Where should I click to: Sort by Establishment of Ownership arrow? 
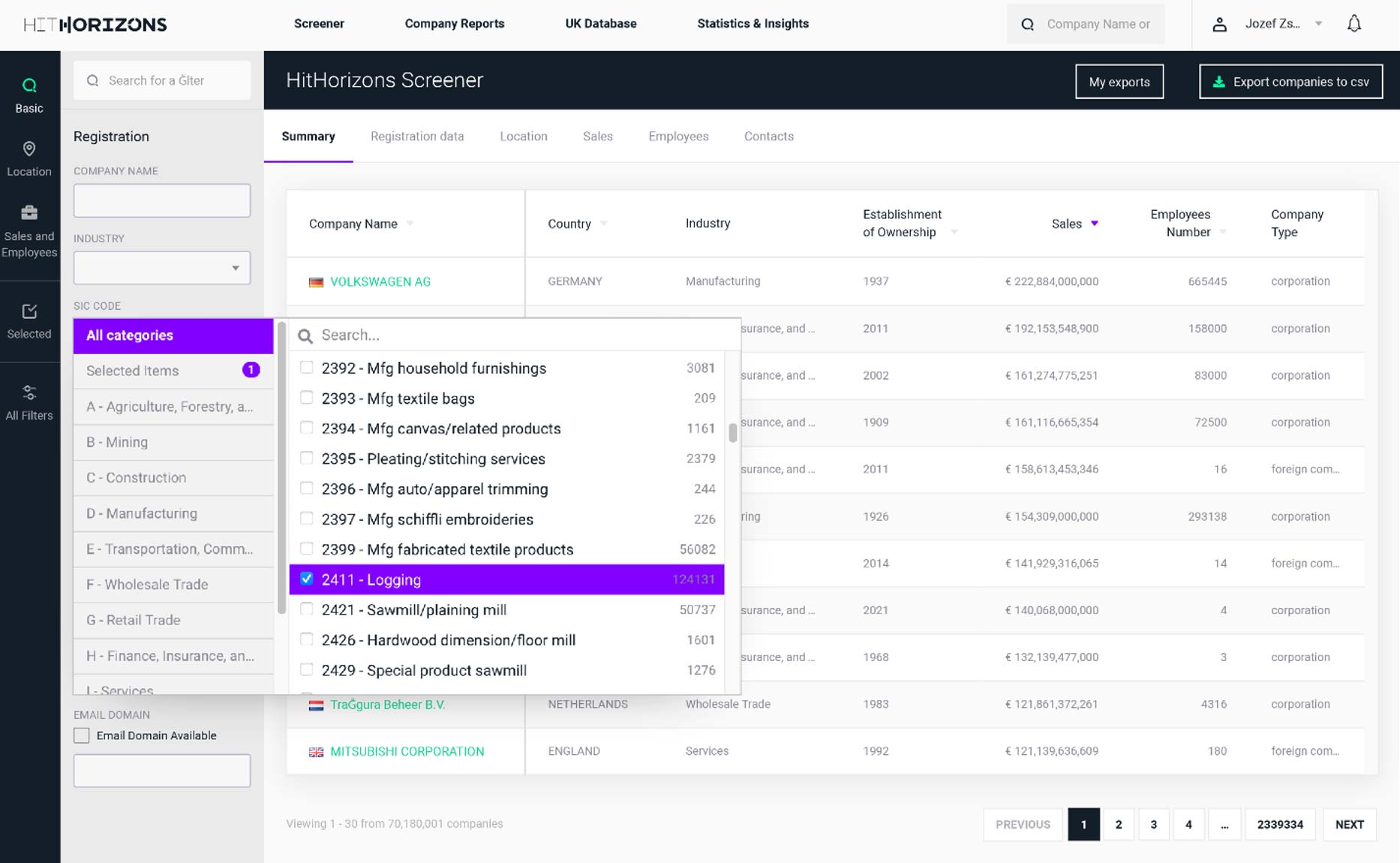(x=954, y=232)
